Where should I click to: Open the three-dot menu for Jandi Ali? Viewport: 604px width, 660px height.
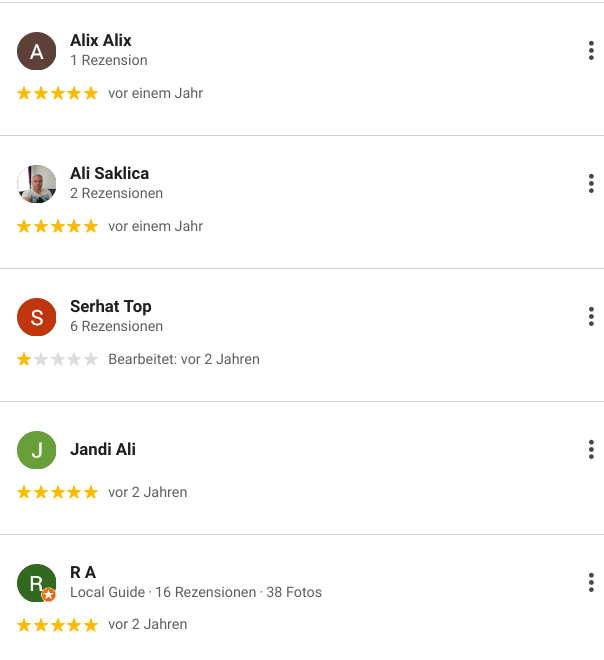point(591,449)
